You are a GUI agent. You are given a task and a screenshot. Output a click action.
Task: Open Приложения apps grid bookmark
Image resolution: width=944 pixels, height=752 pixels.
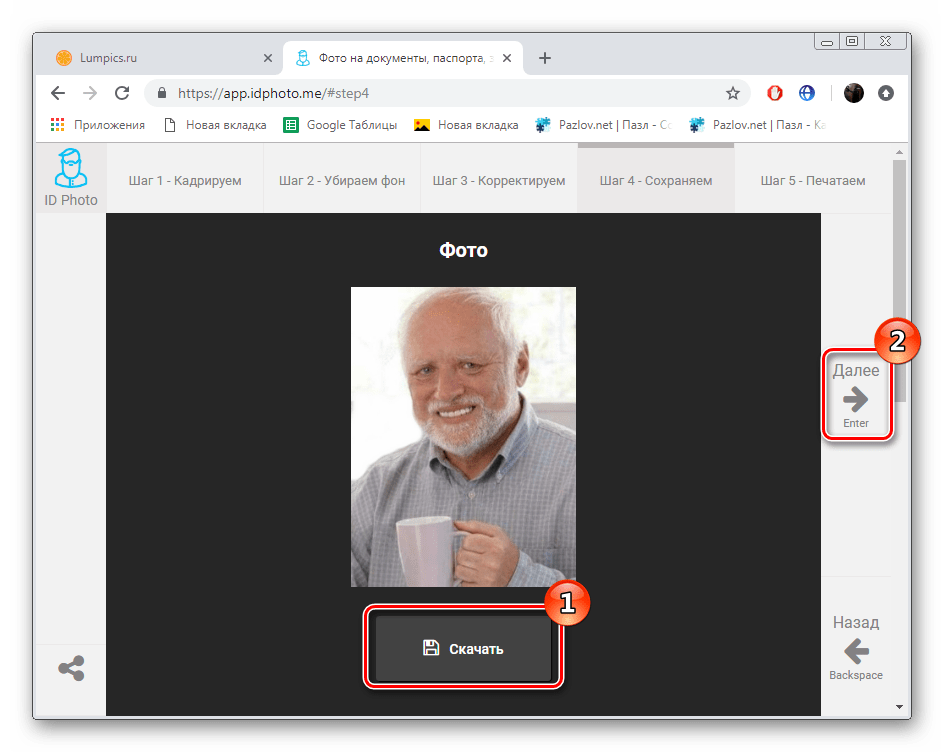(98, 125)
